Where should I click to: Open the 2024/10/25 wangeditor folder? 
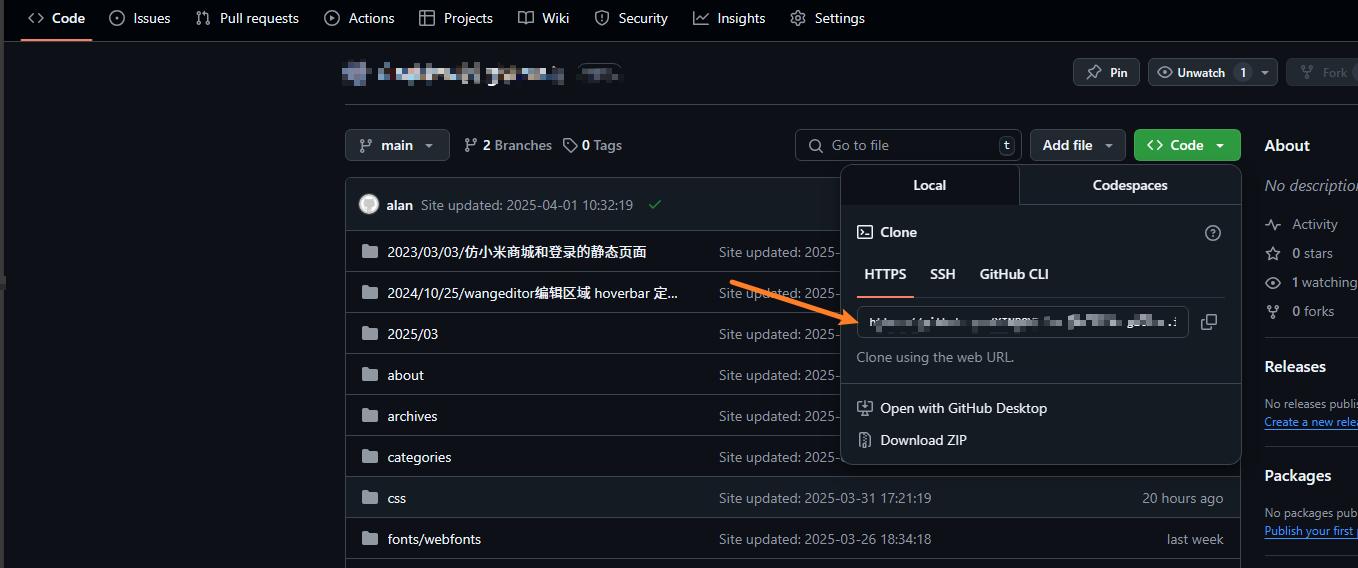532,293
